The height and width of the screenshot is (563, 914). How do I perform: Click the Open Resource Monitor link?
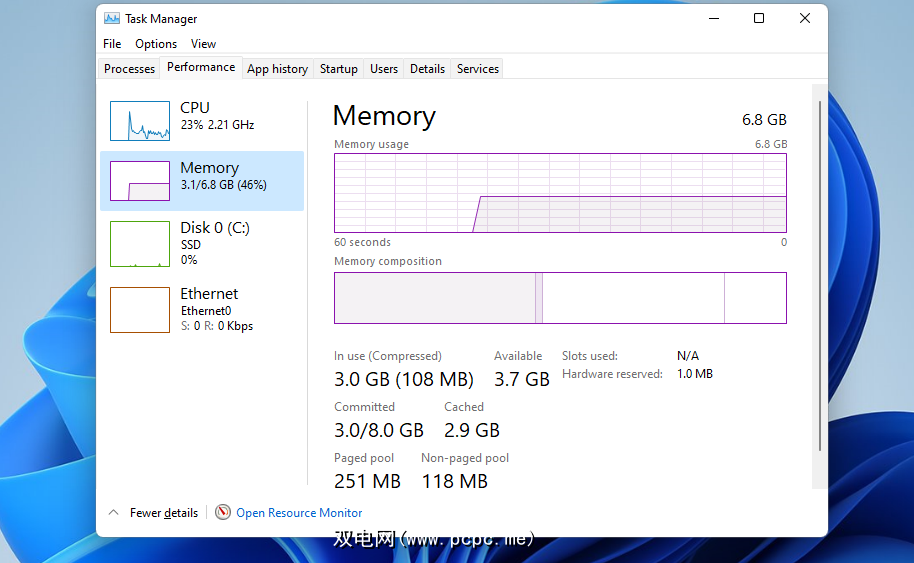[299, 512]
